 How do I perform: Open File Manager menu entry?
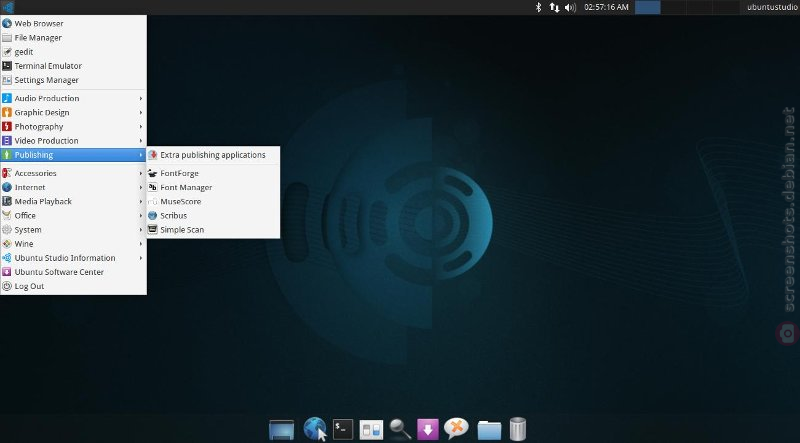click(x=73, y=37)
